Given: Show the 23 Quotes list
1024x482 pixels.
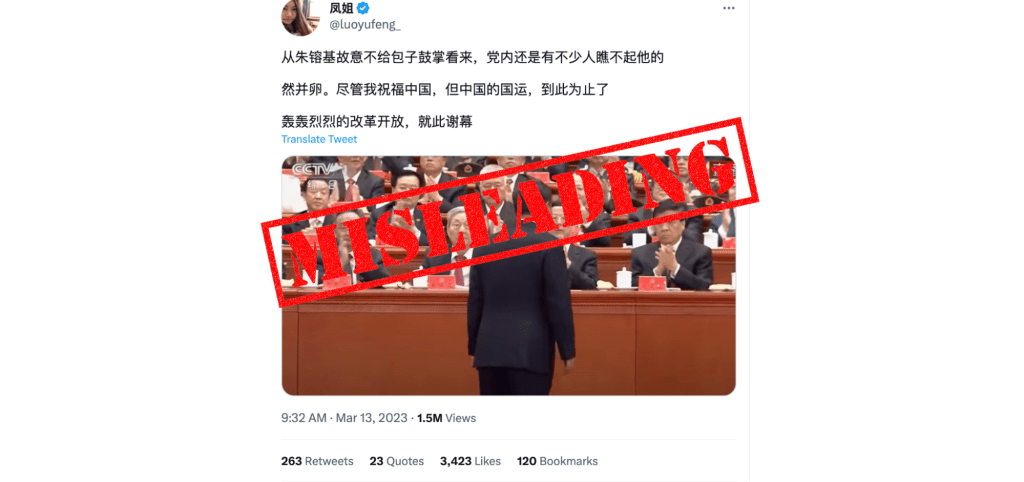Looking at the screenshot, I should point(396,461).
